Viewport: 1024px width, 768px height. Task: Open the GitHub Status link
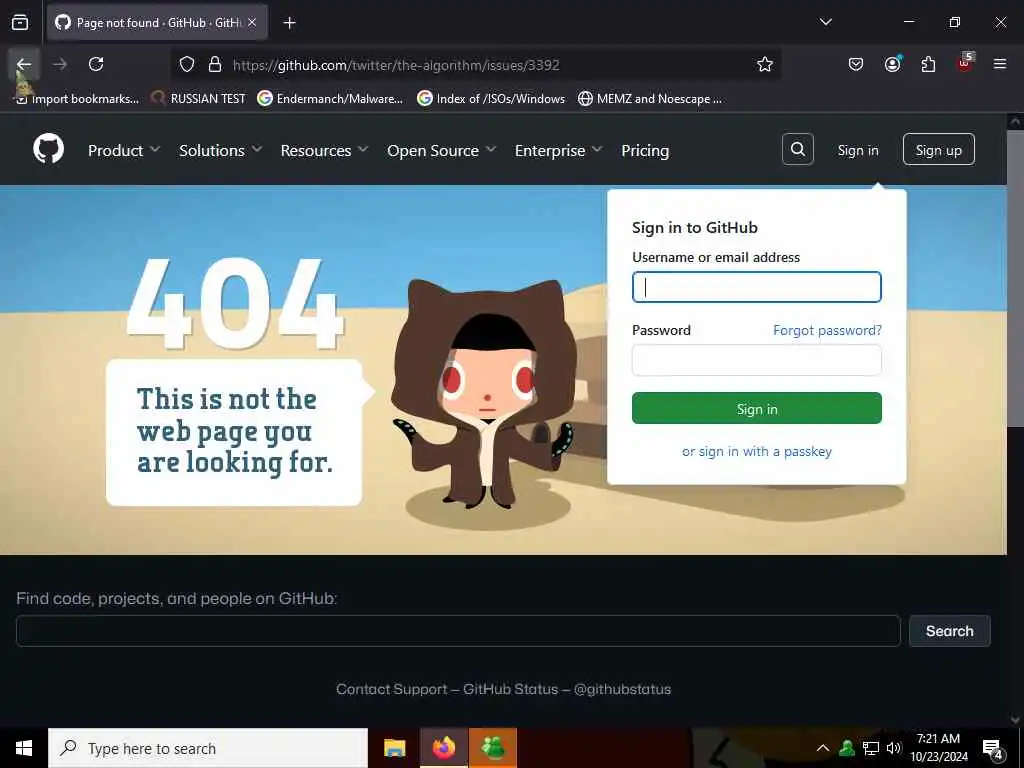[510, 689]
